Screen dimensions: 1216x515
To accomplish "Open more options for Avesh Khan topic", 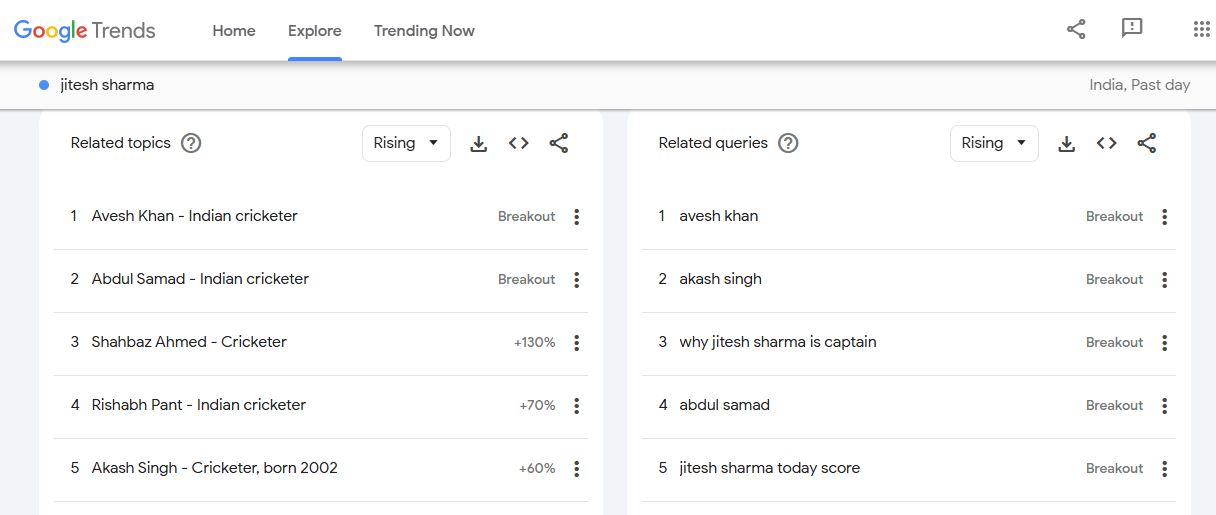I will coord(576,217).
